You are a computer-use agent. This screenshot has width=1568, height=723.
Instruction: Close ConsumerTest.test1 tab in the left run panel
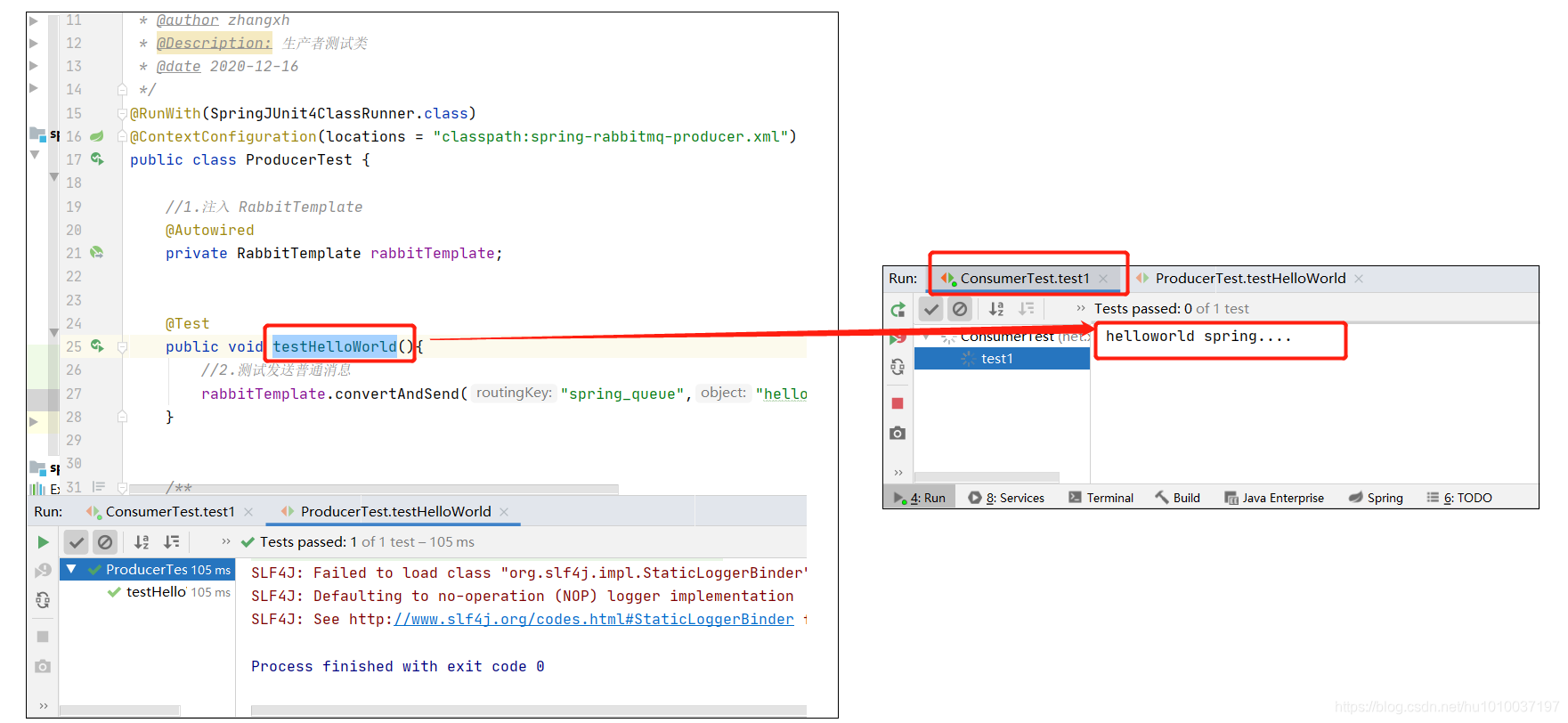[248, 512]
